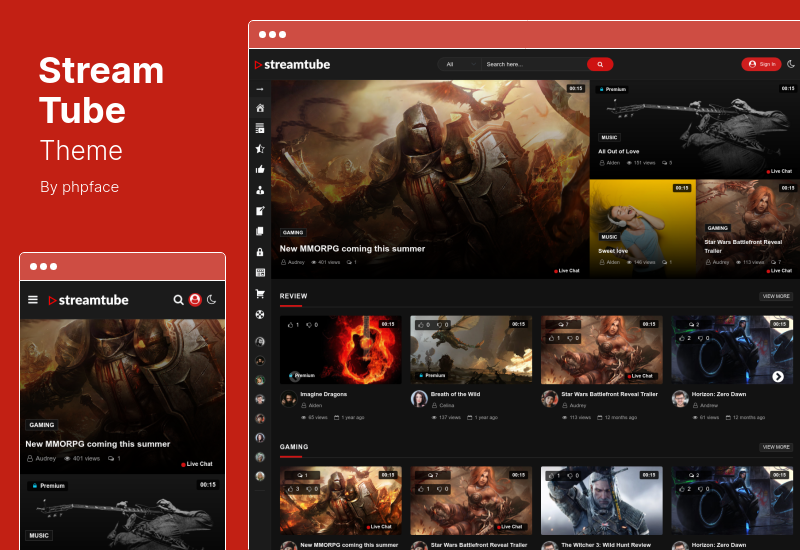The width and height of the screenshot is (800, 550).
Task: Select the REVIEW section heading
Action: 293,296
